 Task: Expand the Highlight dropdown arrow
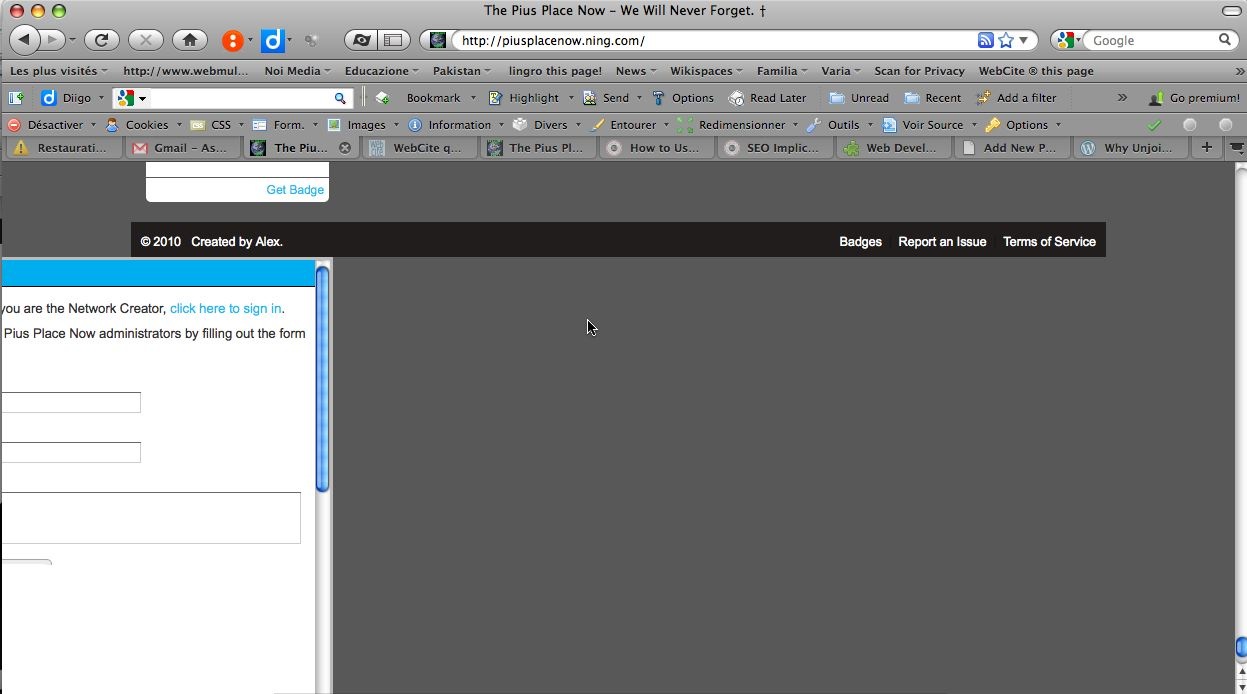tap(571, 98)
